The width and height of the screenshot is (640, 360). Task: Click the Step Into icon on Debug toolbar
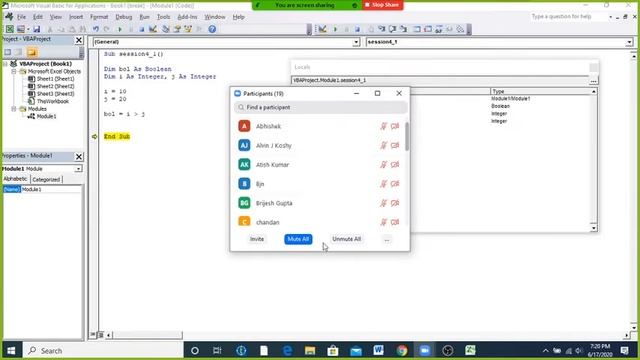[381, 29]
